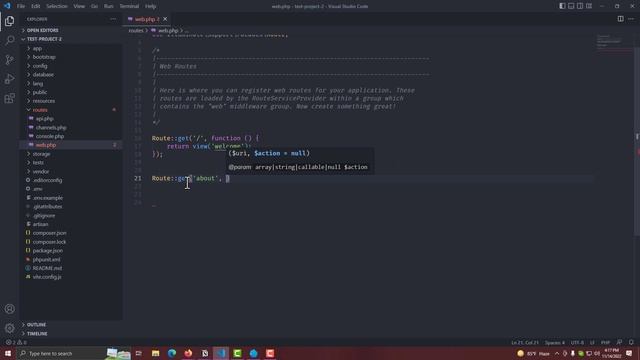Open Task View on the taskbar
Image resolution: width=640 pixels, height=360 pixels.
click(x=139, y=353)
